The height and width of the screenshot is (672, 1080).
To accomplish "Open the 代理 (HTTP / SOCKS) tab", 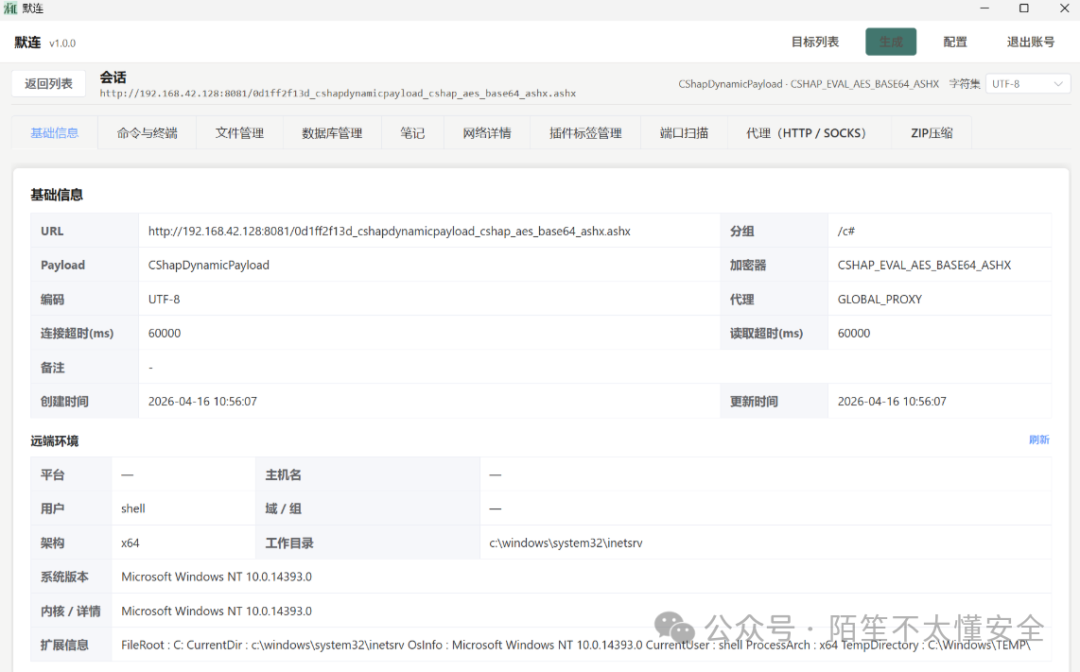I will click(x=809, y=133).
